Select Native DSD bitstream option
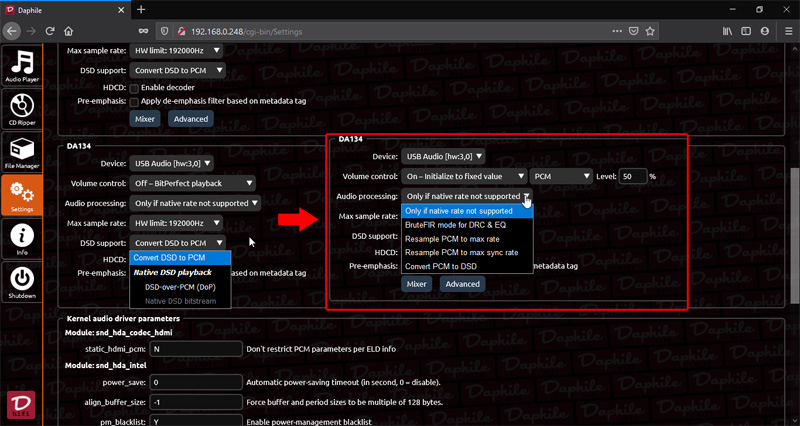Image resolution: width=800 pixels, height=426 pixels. click(180, 301)
